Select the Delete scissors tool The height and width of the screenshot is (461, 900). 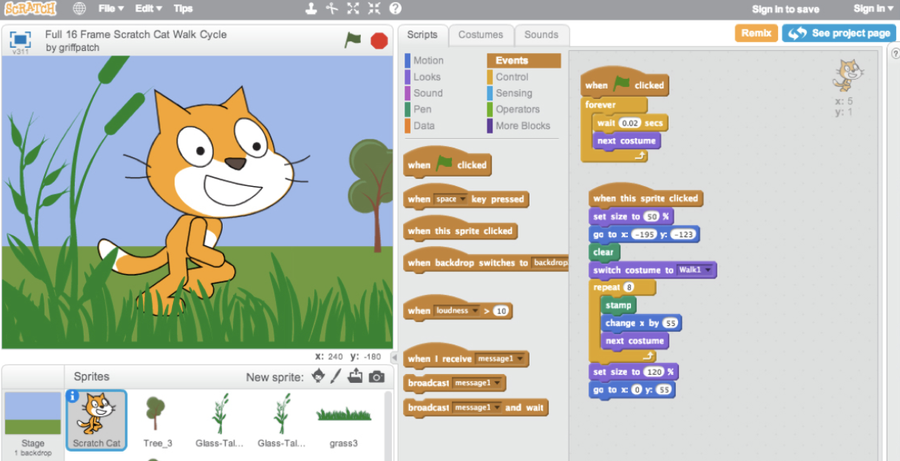332,9
